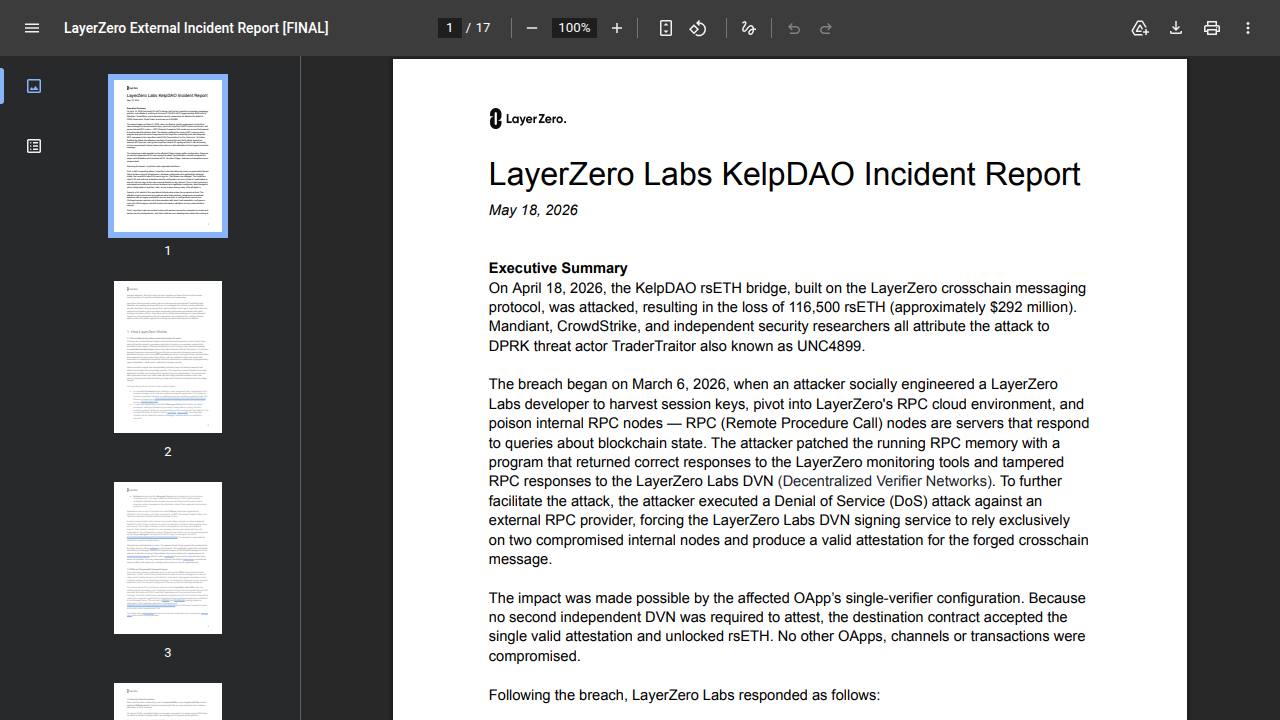Click the line 'Following the breach, LayerZero Labs responded'

[x=684, y=695]
